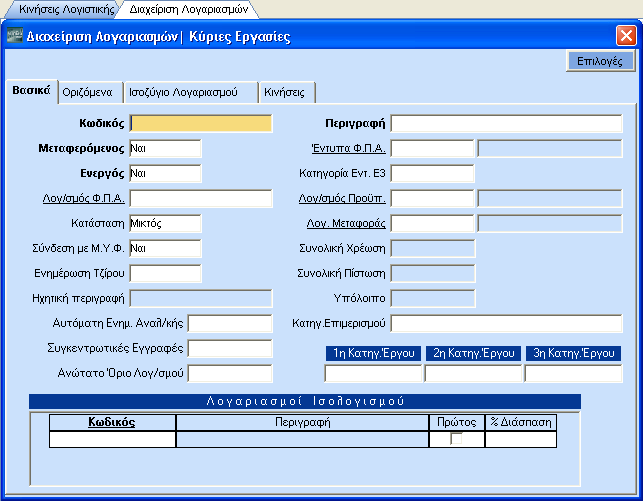Click the 2η Κατηγ.Έργου header button

[x=473, y=353]
